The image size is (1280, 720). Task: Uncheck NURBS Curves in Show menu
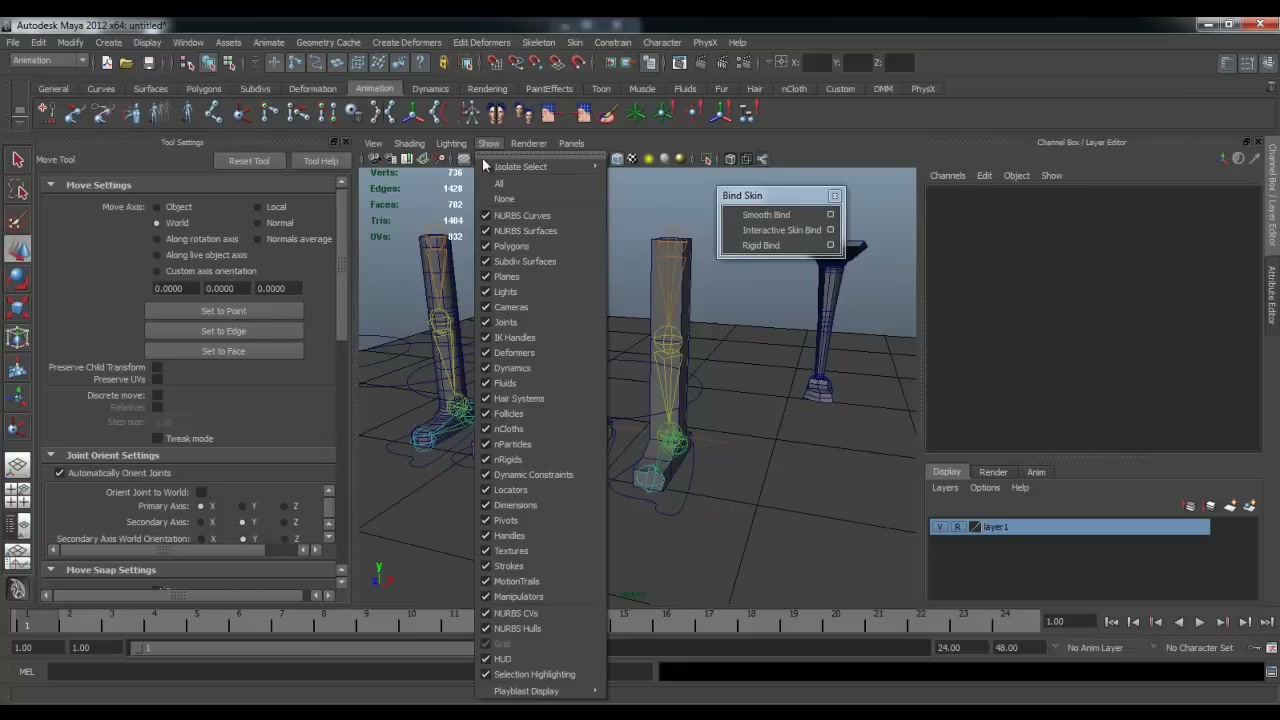point(486,216)
